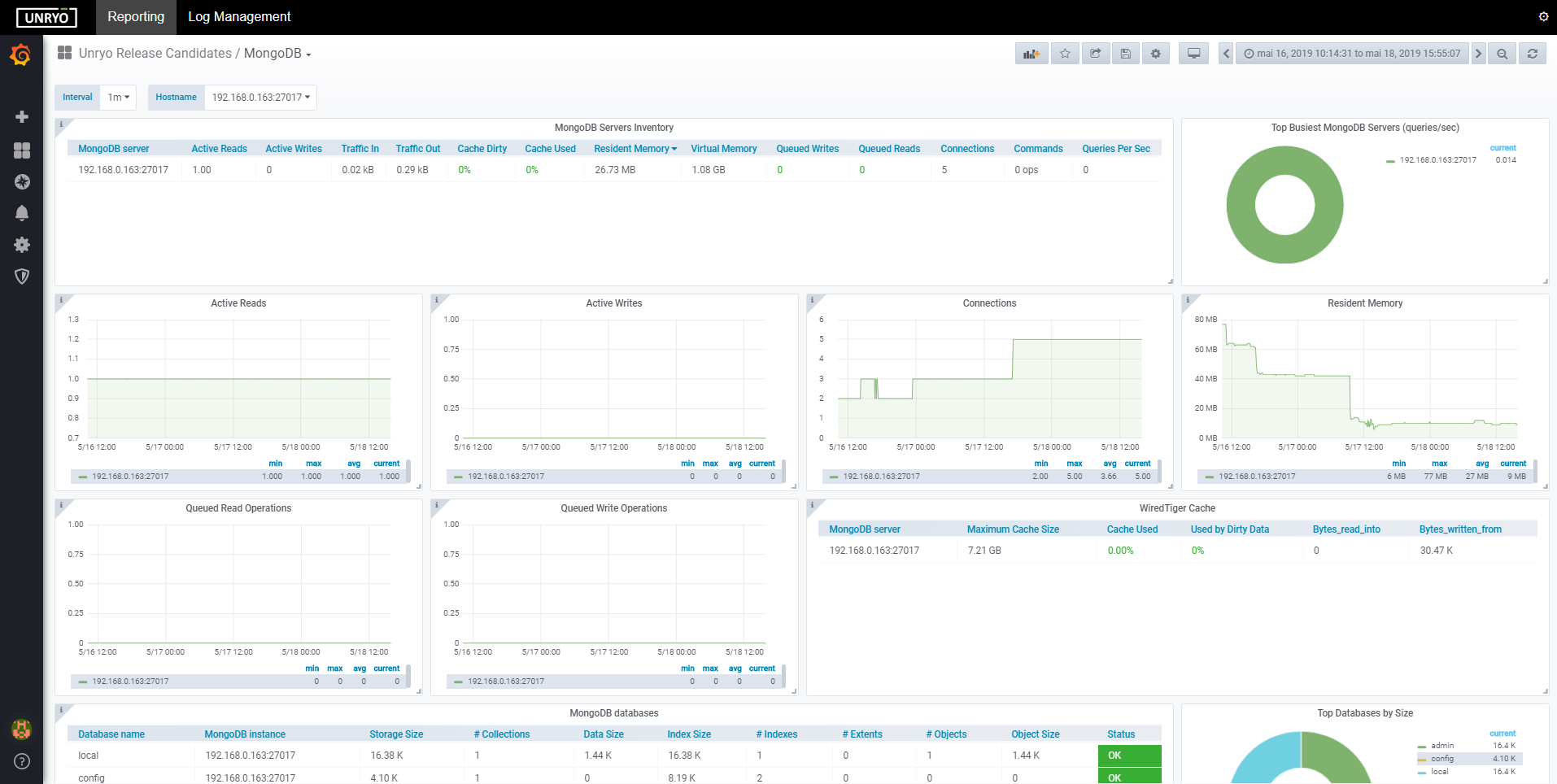This screenshot has width=1557, height=784.
Task: Sort inventory by Resident Memory column
Action: 635,149
